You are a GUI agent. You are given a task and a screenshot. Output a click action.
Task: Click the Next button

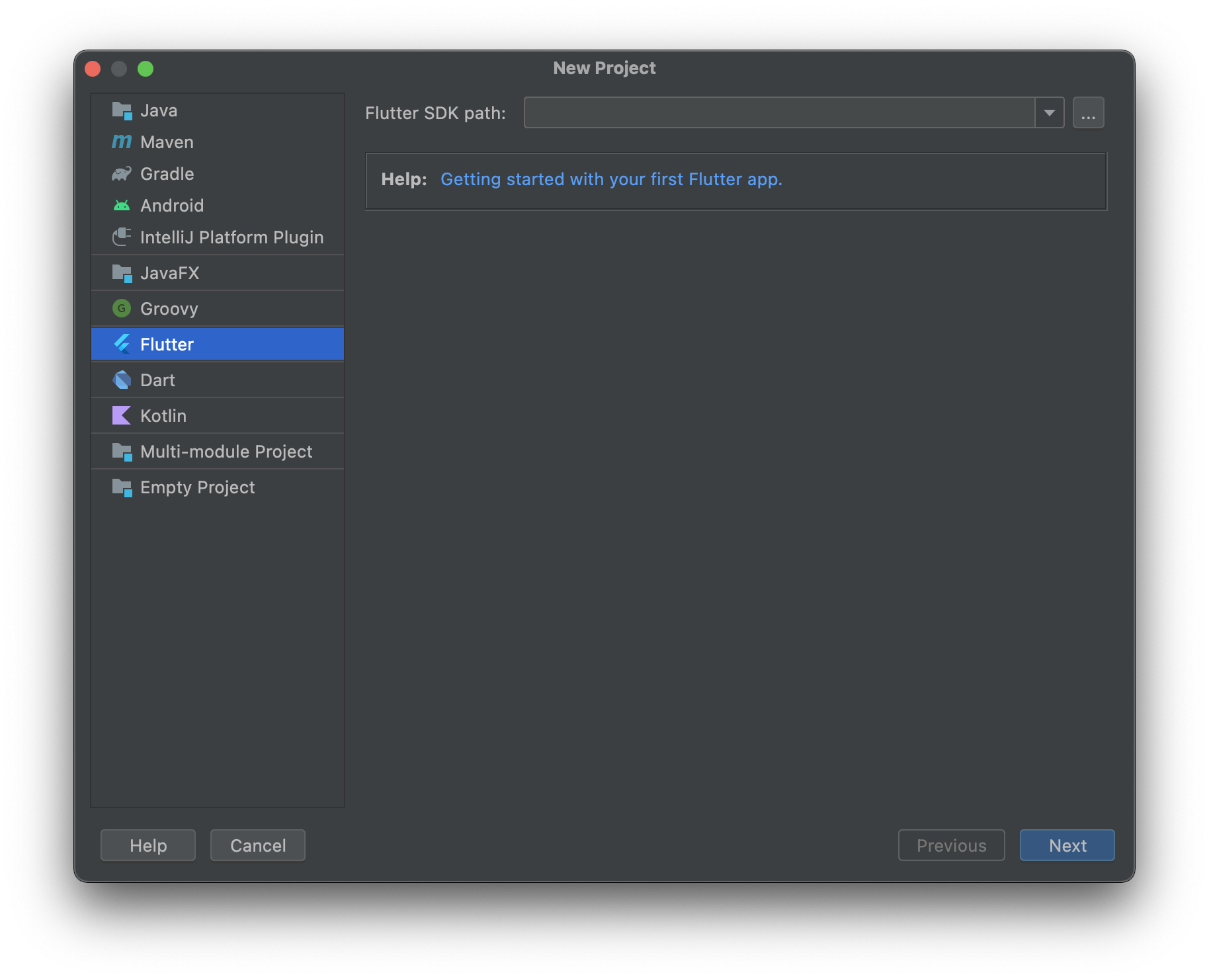pyautogui.click(x=1067, y=845)
